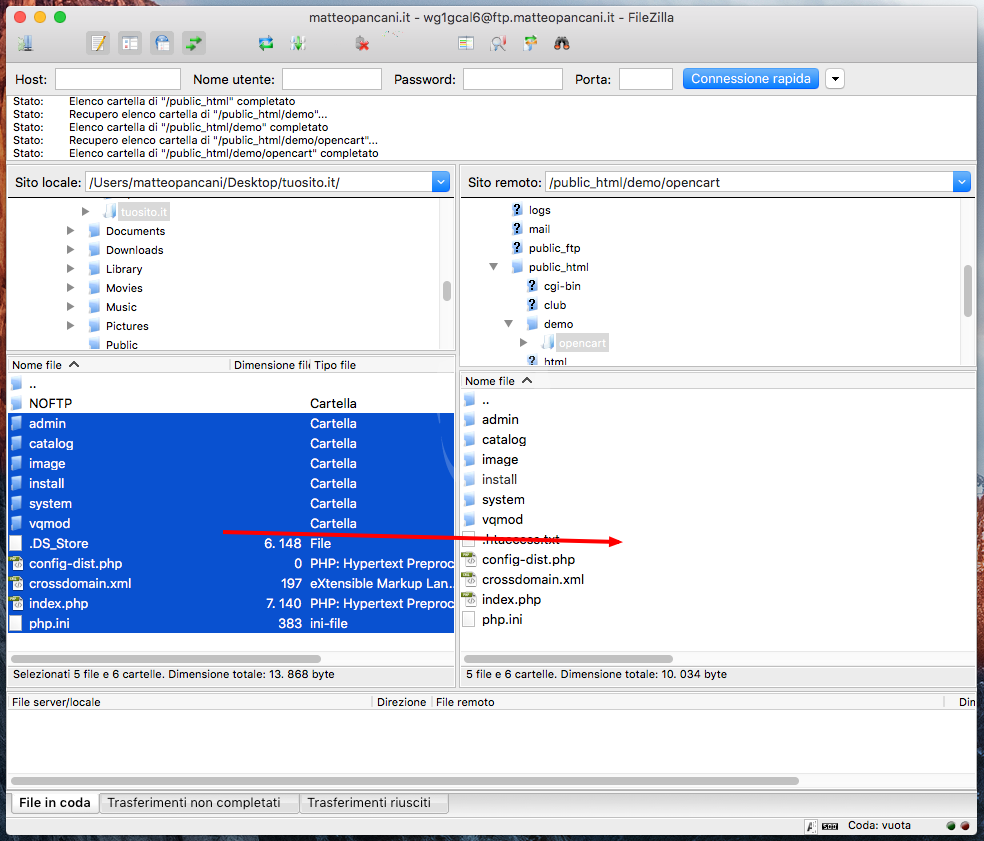Click the process queue toolbar icon
Screen dimensions: 984x841
tap(298, 43)
